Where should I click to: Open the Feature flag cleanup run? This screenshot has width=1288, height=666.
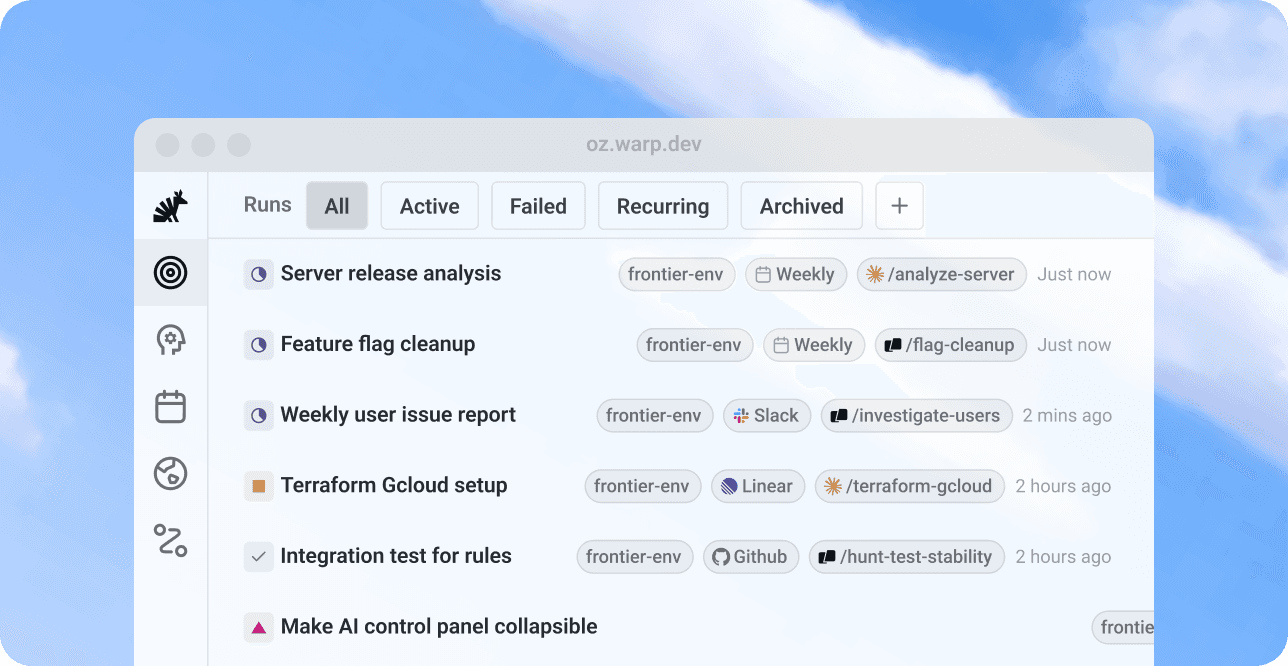[x=378, y=344]
